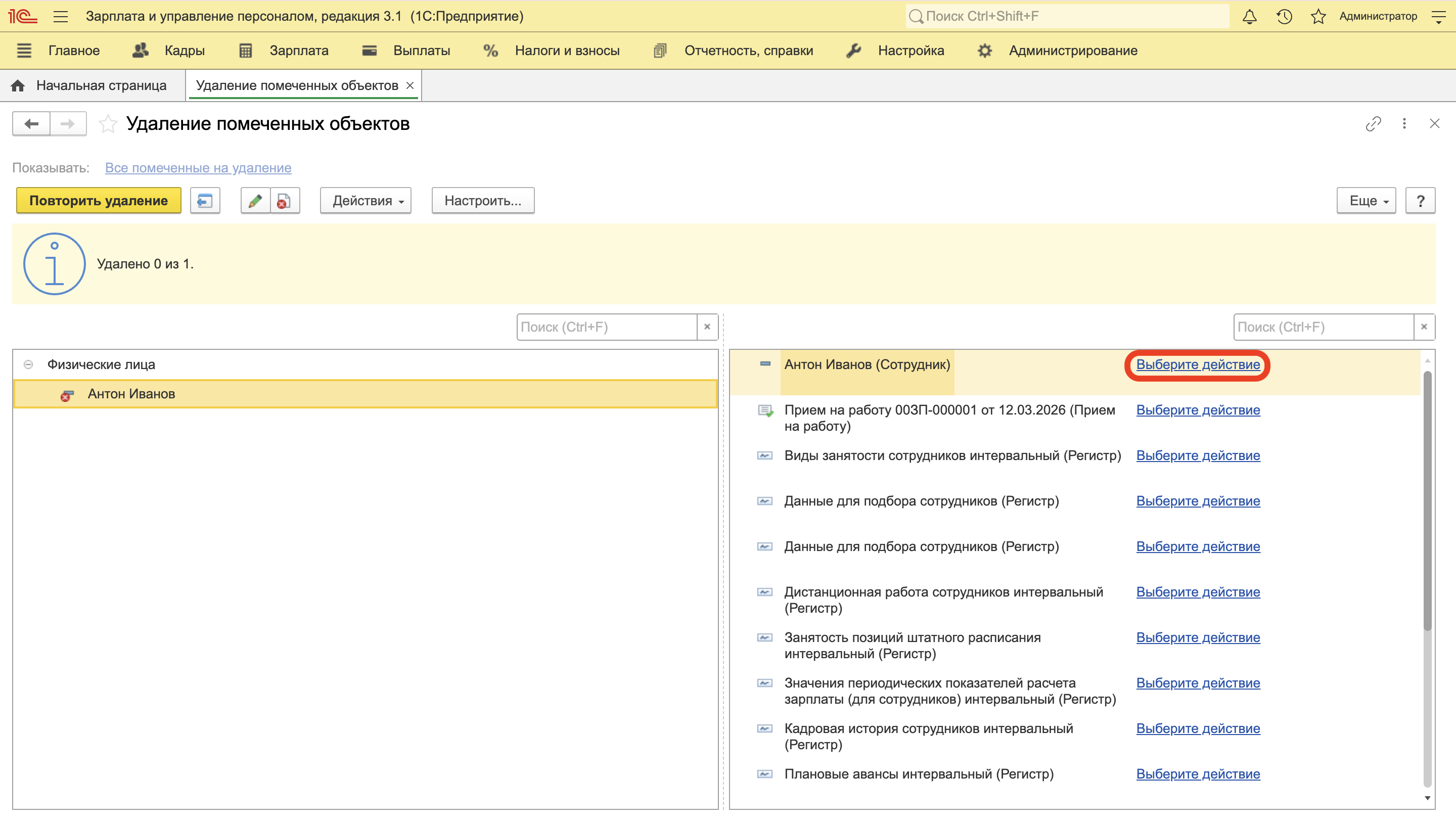The width and height of the screenshot is (1456, 821).
Task: Click the notifications bell icon
Action: tap(1249, 16)
